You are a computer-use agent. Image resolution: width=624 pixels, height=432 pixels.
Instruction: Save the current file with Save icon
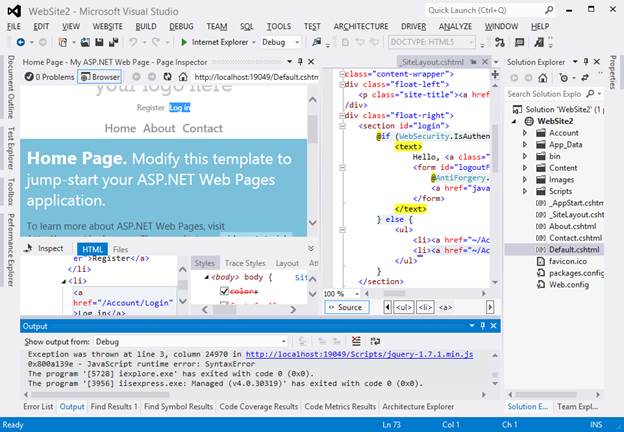(x=99, y=42)
